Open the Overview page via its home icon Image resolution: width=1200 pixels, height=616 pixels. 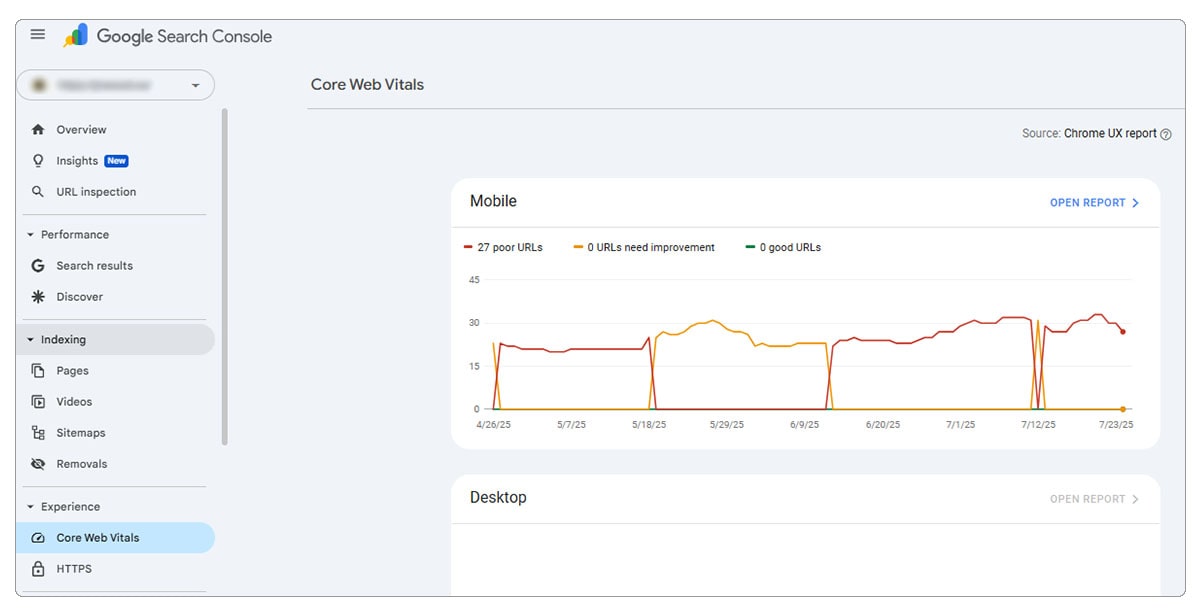tap(38, 129)
